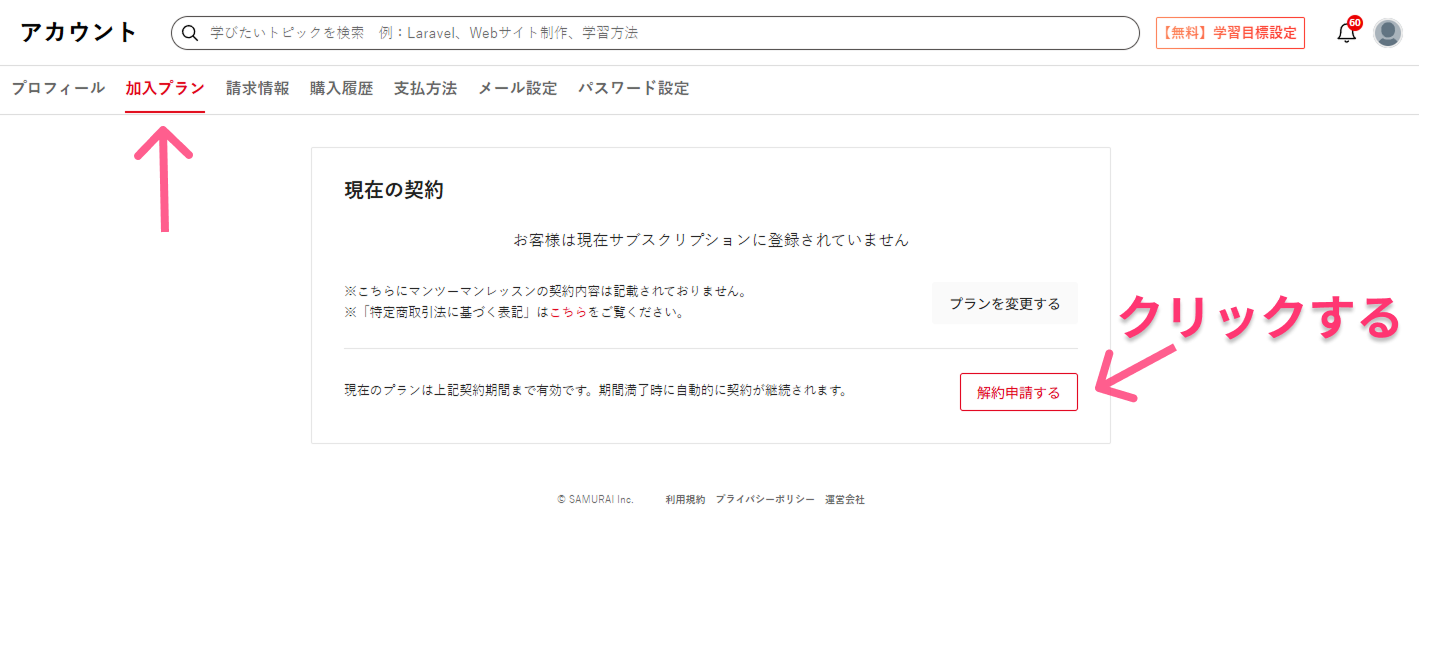Select the 加入プラン tab

coord(165,88)
